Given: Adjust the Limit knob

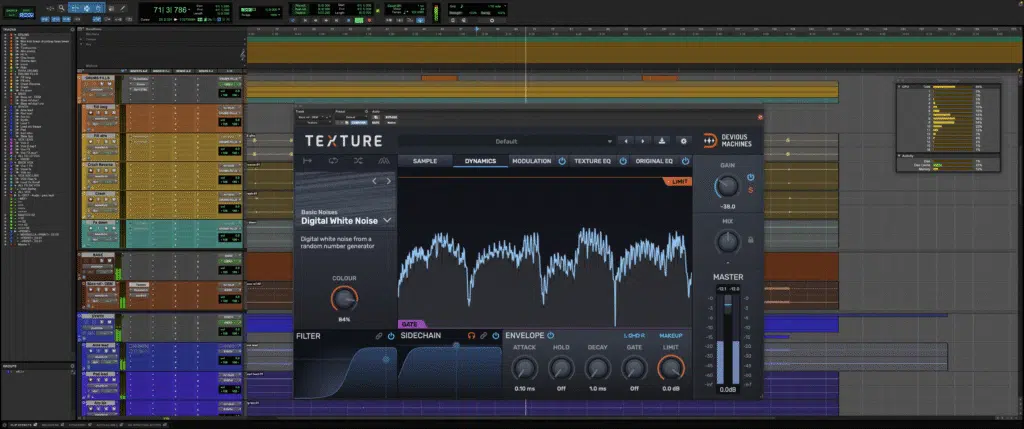Looking at the screenshot, I should tap(671, 368).
